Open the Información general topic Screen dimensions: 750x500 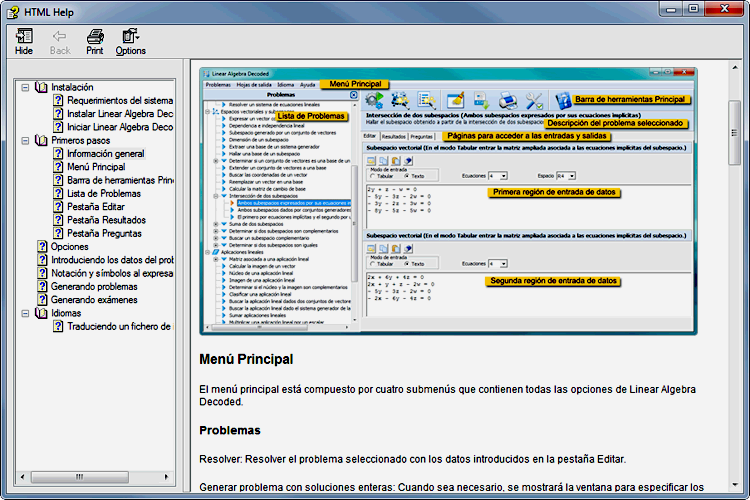coord(106,154)
